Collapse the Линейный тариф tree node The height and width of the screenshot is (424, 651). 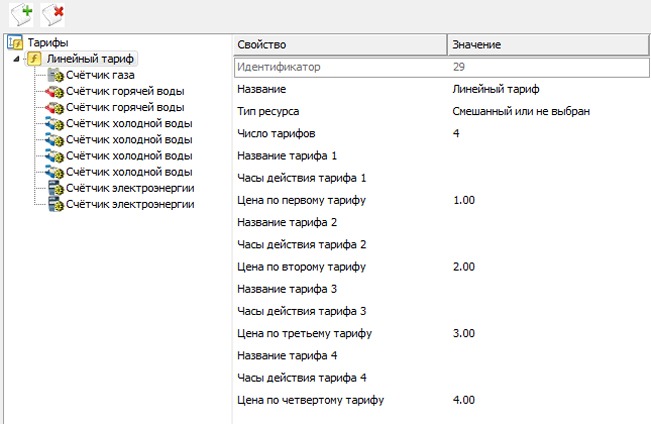(17, 60)
